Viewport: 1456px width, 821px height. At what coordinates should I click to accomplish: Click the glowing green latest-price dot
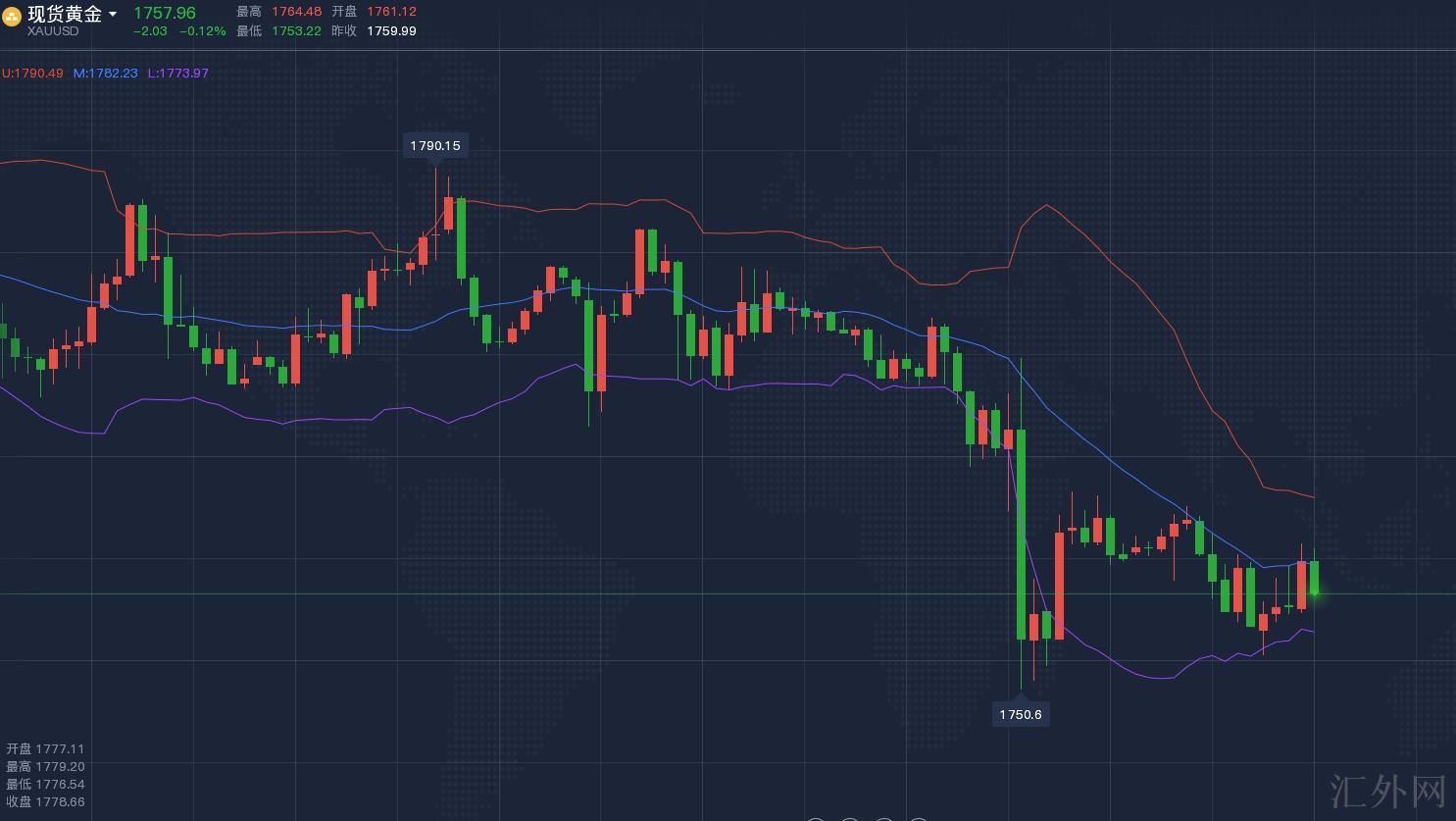1315,592
